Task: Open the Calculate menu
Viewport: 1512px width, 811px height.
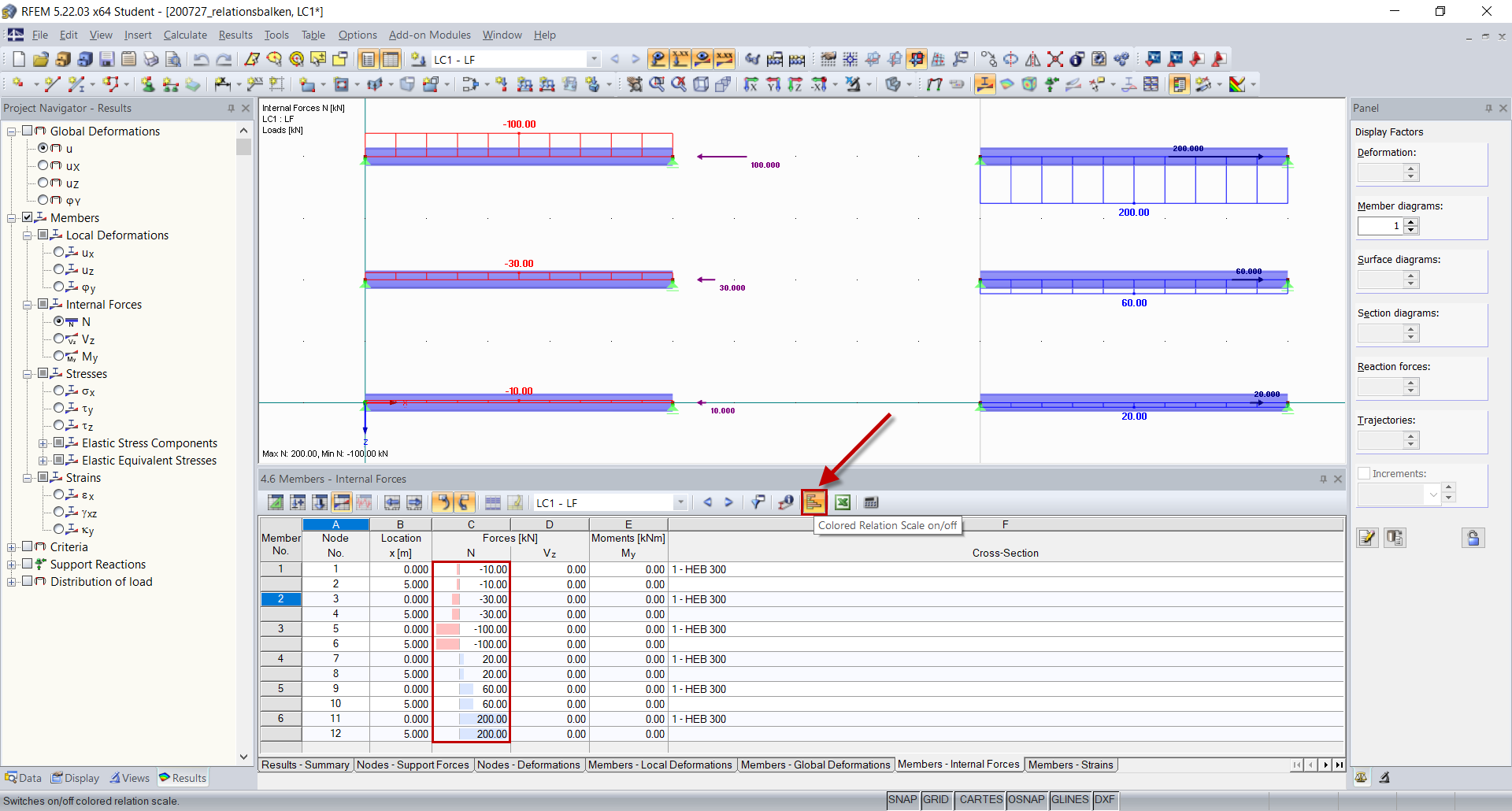Action: [185, 35]
